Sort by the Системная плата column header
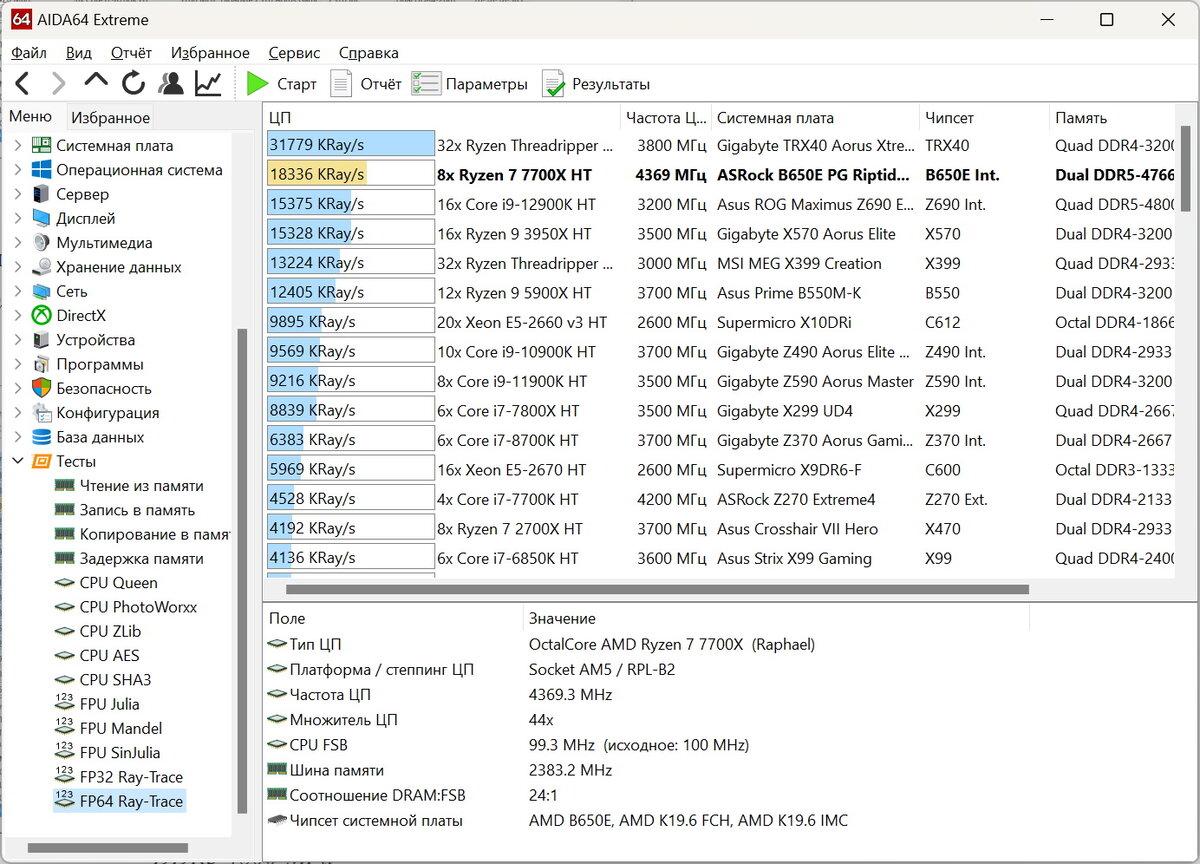This screenshot has width=1200, height=864. point(815,117)
